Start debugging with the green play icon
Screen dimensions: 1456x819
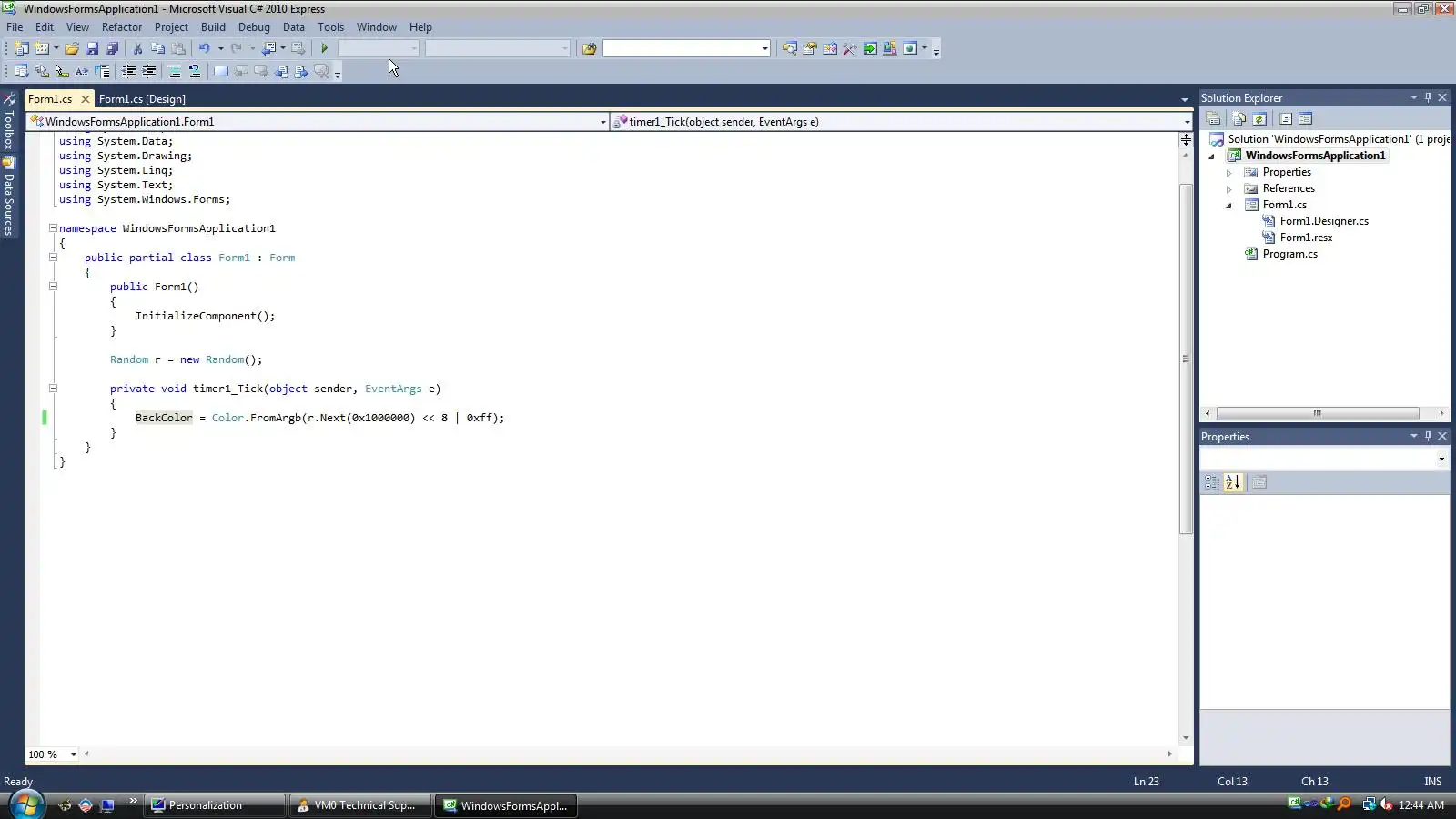tap(324, 48)
